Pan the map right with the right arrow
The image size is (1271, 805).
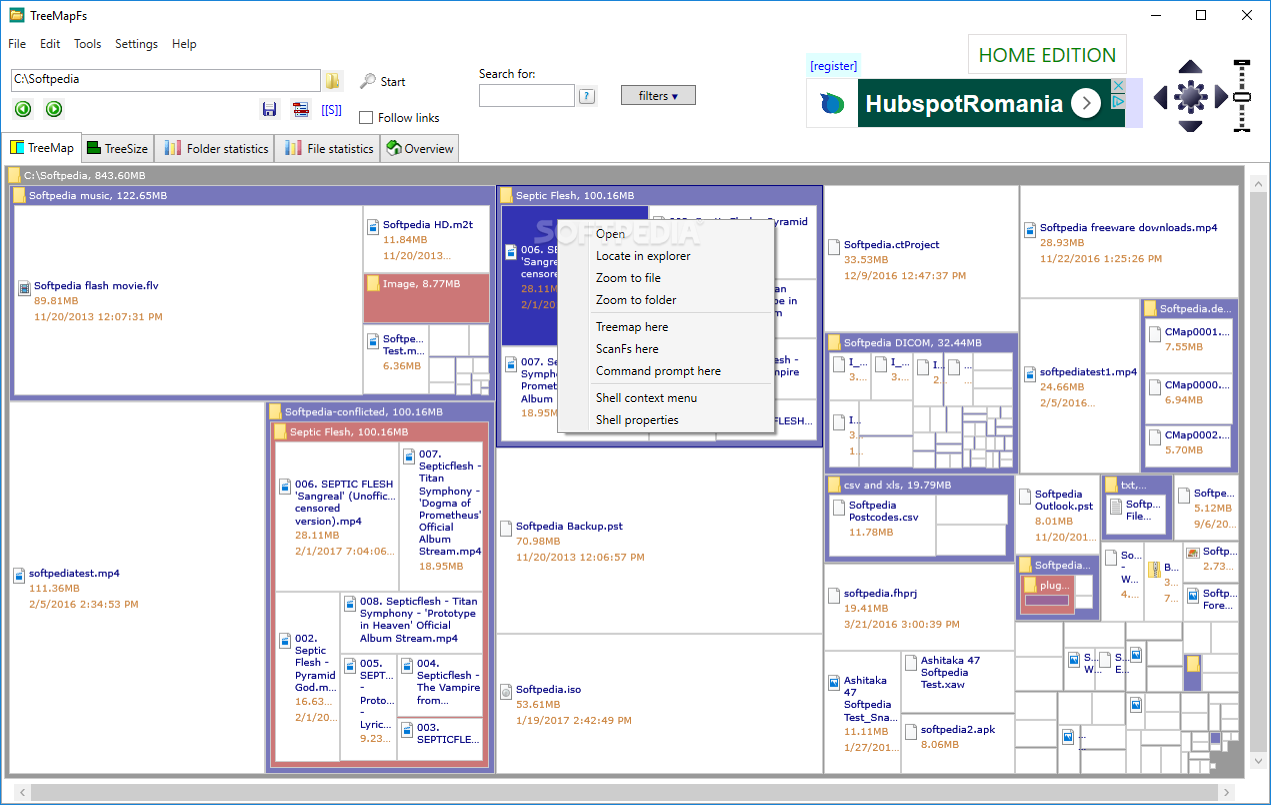(x=1221, y=97)
